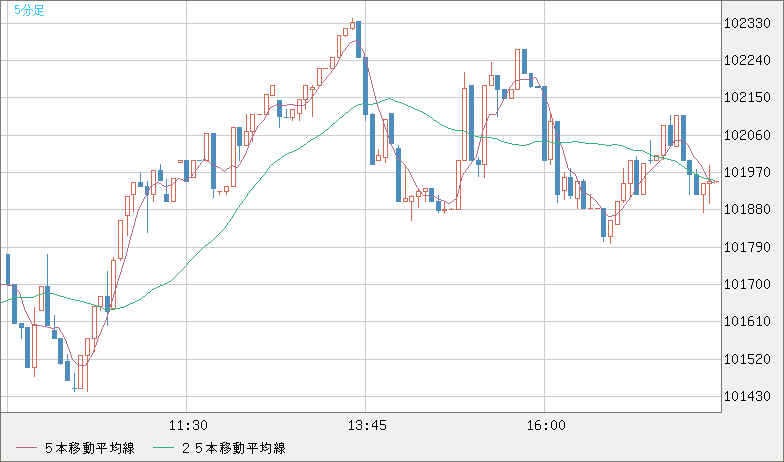
Task: Click the 101610 price axis label
Action: (747, 322)
